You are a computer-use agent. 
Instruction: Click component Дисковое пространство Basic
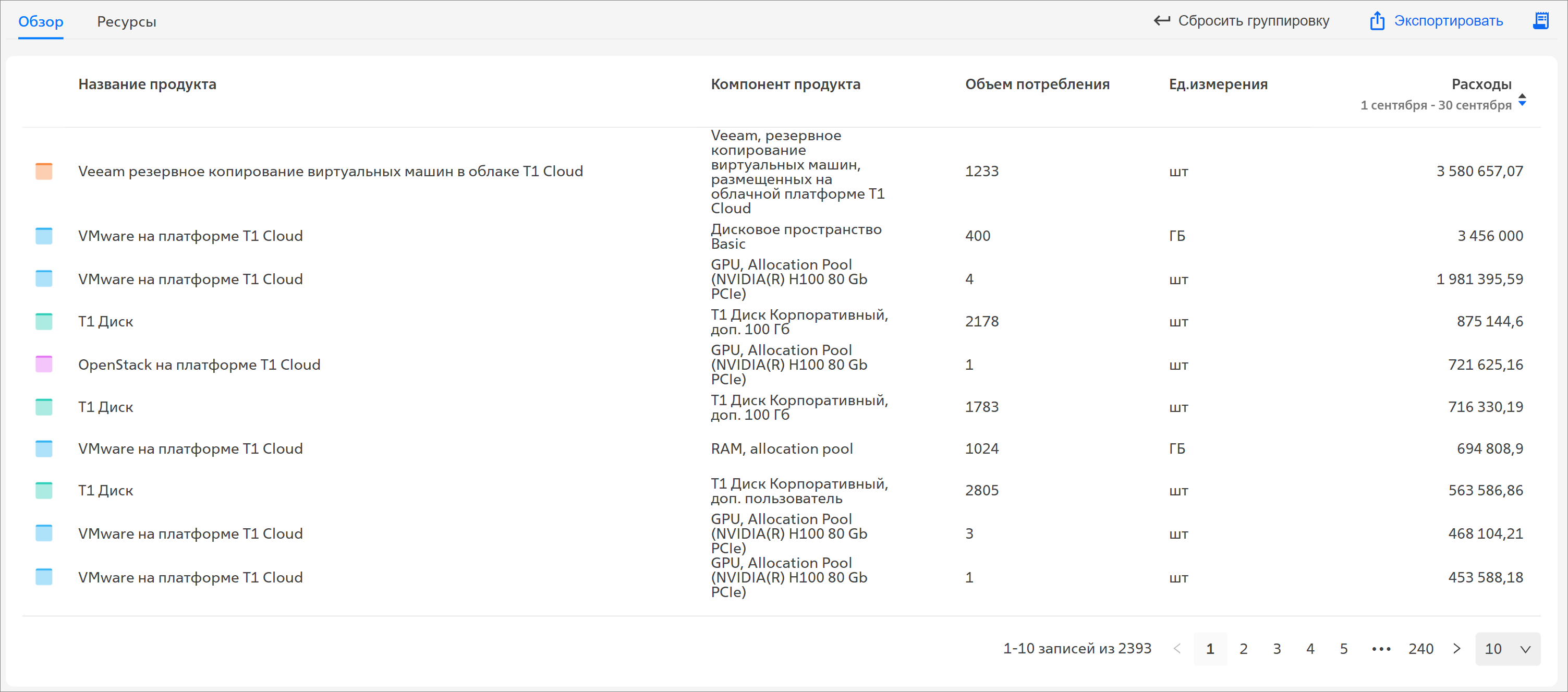(x=796, y=236)
